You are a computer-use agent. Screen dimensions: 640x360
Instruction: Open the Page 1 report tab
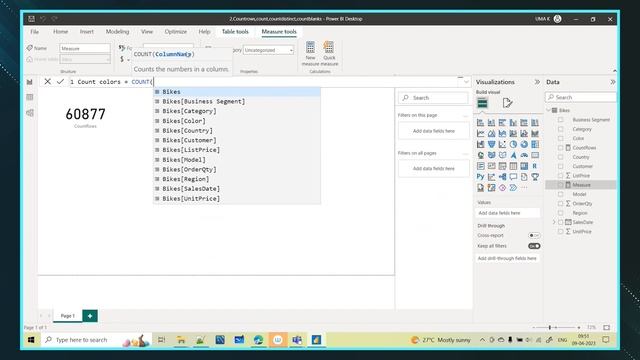pos(67,316)
